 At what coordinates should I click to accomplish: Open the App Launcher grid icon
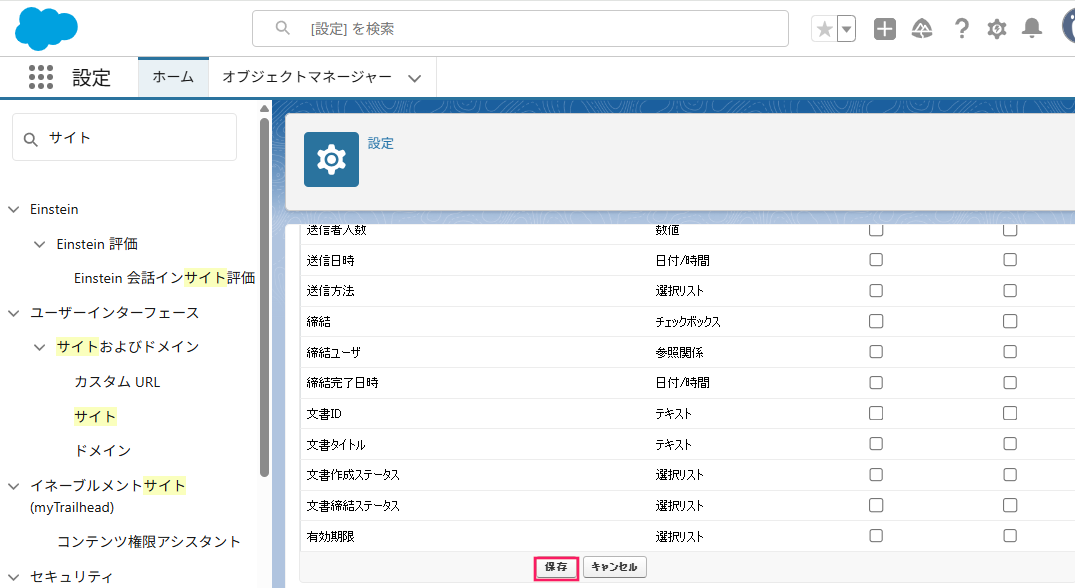(40, 77)
